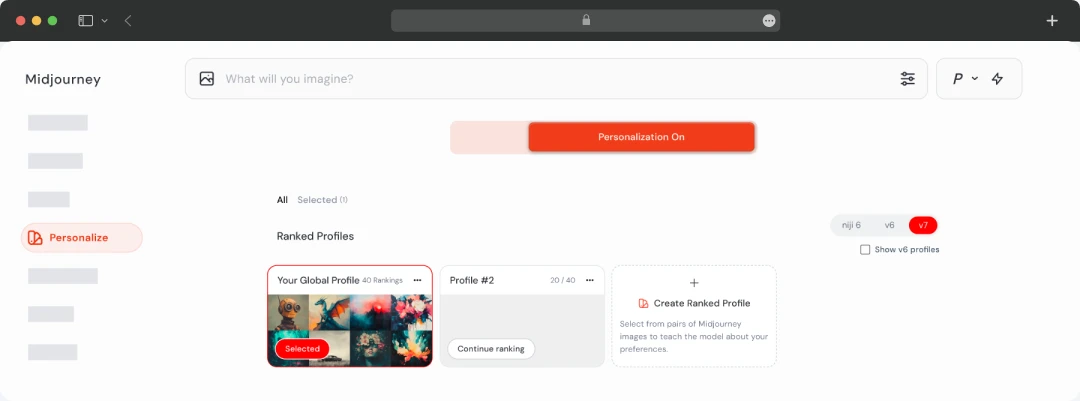Screen dimensions: 1080x401
Task: Open Personalize in the sidebar
Action: [x=82, y=238]
